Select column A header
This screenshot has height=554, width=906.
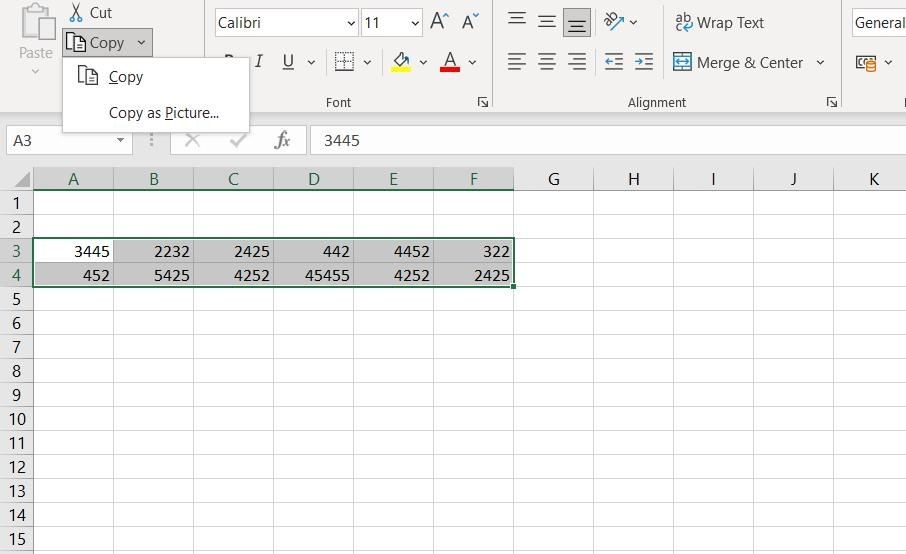73,179
